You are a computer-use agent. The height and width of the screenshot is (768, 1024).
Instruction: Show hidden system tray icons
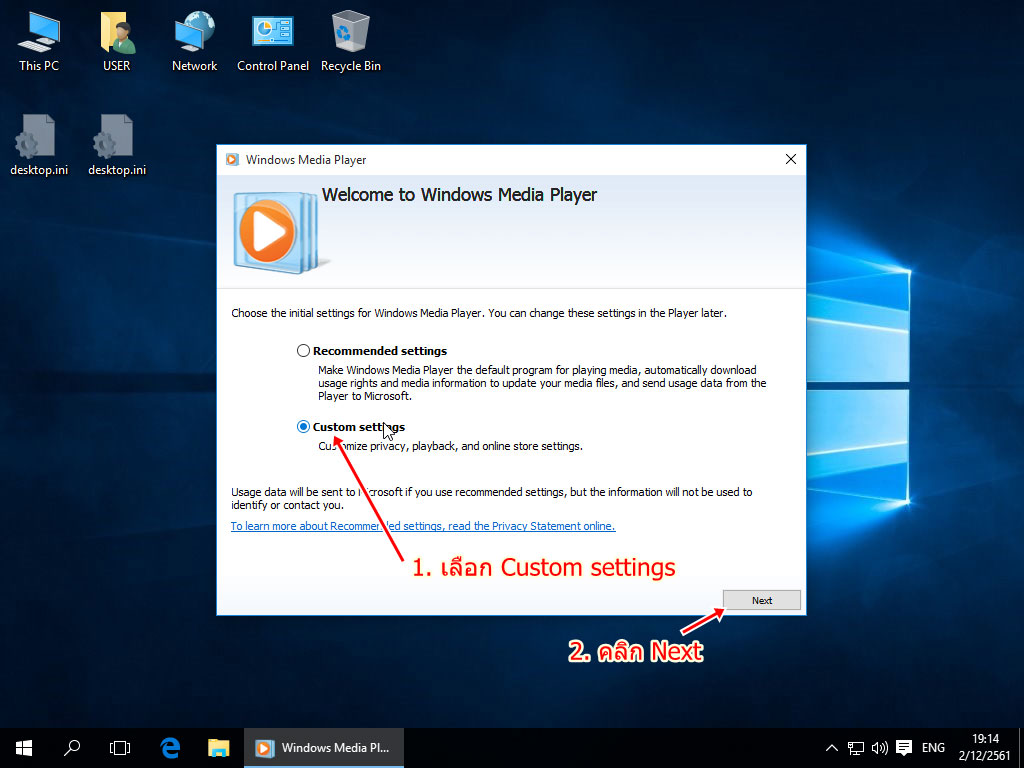click(x=831, y=747)
